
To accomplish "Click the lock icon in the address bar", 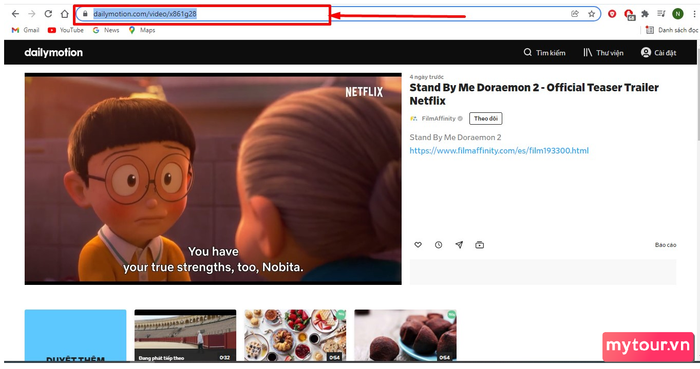I will [x=85, y=14].
